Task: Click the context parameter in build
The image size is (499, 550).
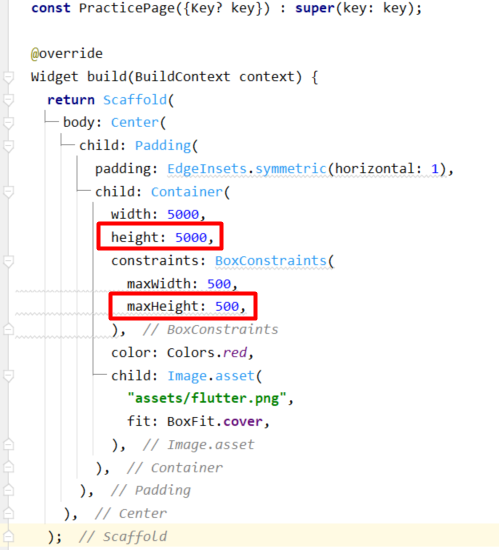Action: (x=267, y=76)
